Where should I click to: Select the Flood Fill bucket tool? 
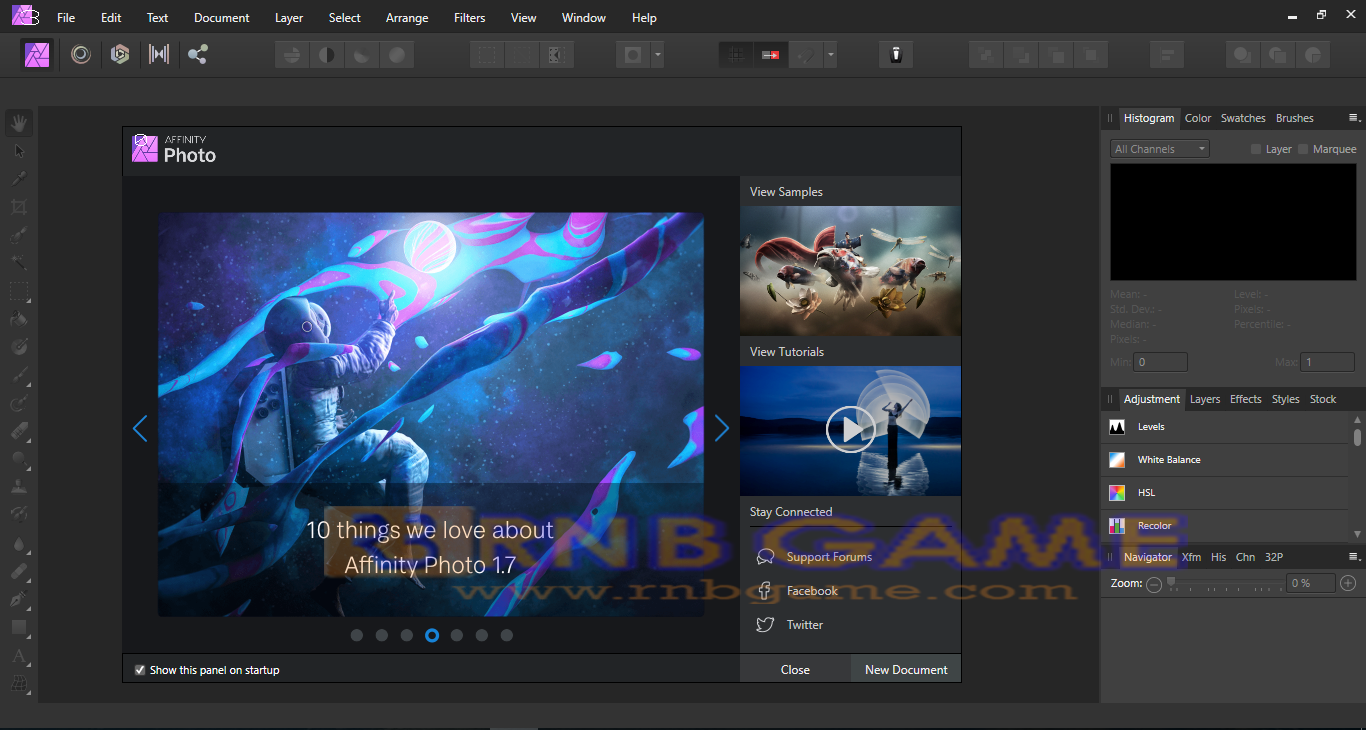click(x=19, y=319)
